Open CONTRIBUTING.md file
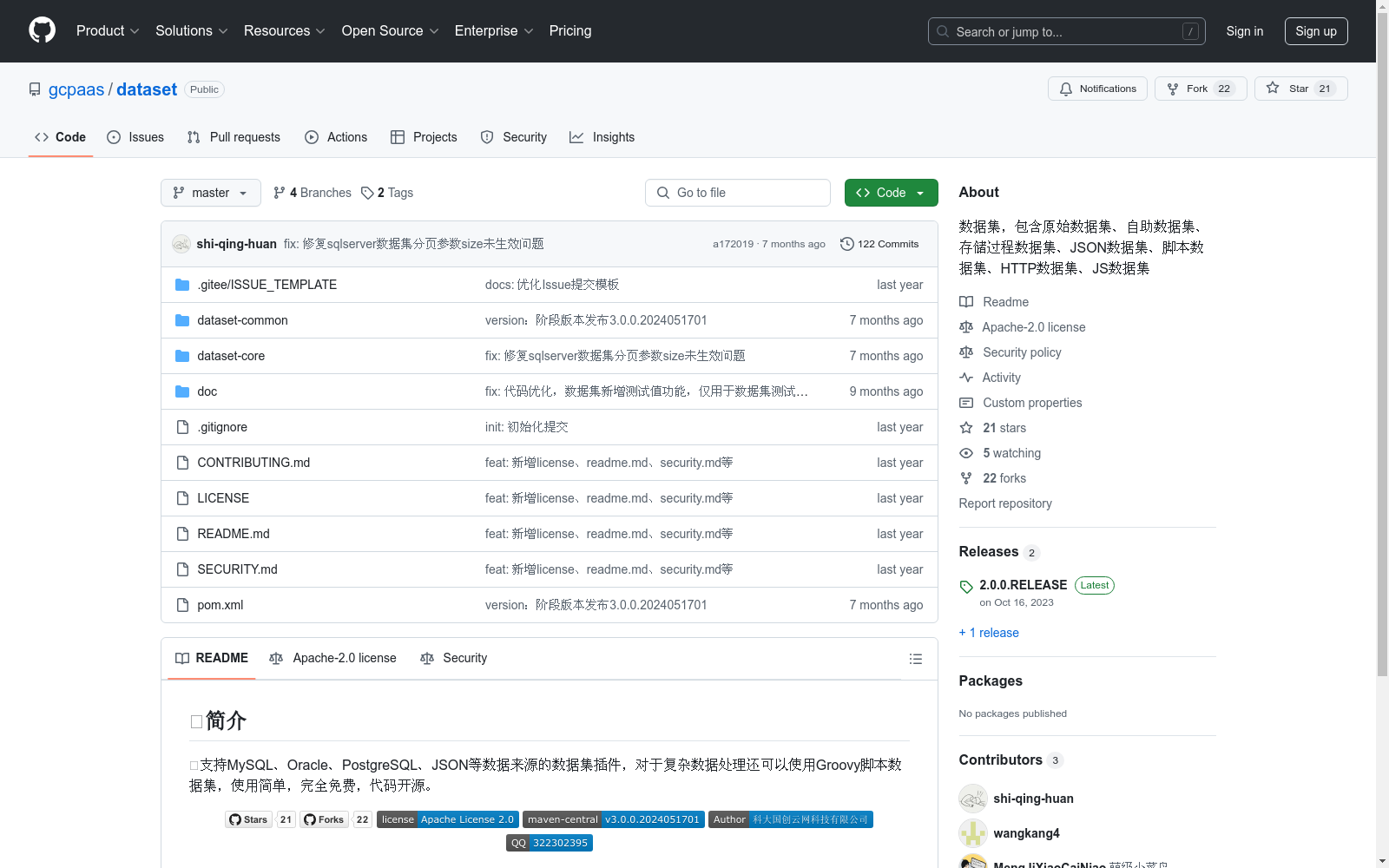The width and height of the screenshot is (1389, 868). click(253, 463)
